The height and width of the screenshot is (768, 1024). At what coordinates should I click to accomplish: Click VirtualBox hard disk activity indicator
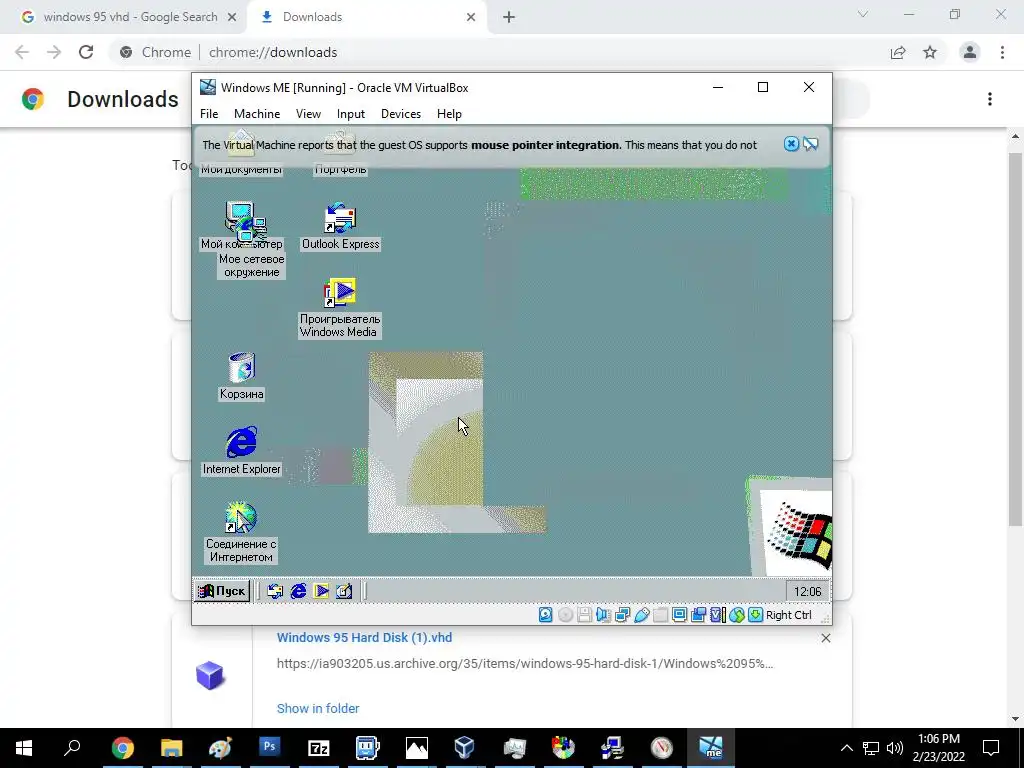tap(545, 615)
